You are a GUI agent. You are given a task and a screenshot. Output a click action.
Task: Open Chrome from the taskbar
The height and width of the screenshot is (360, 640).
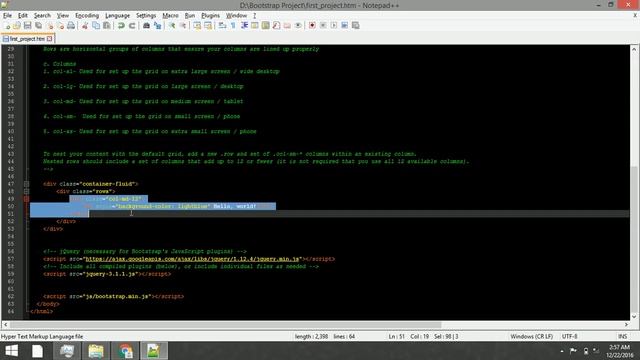coord(125,351)
